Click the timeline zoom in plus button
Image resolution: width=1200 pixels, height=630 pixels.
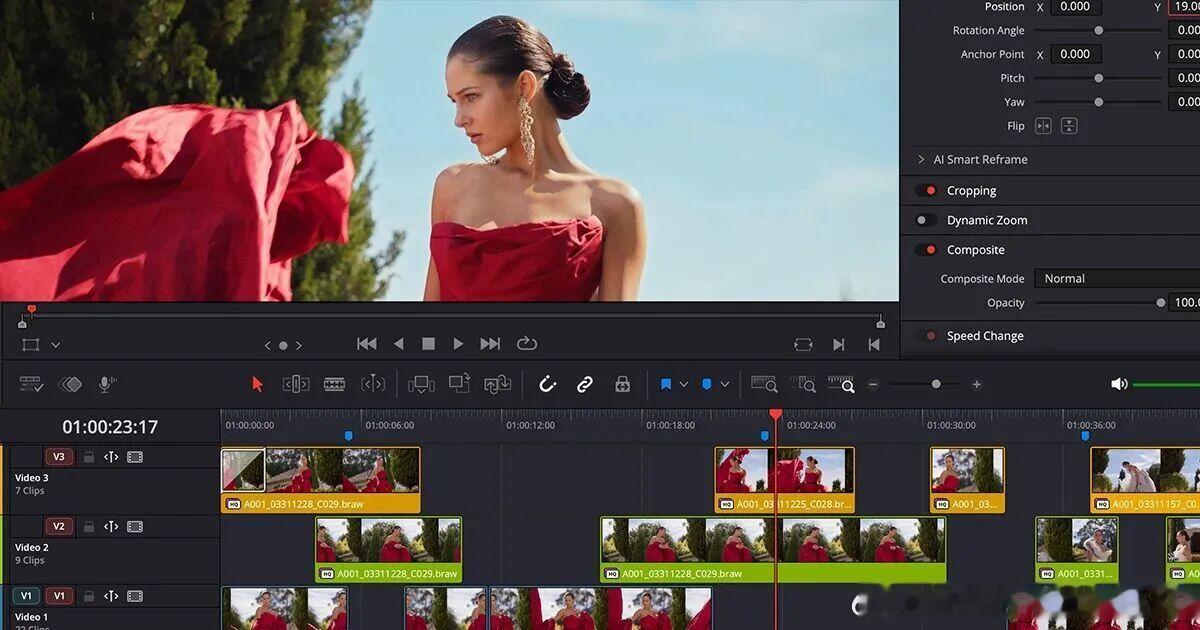(976, 384)
